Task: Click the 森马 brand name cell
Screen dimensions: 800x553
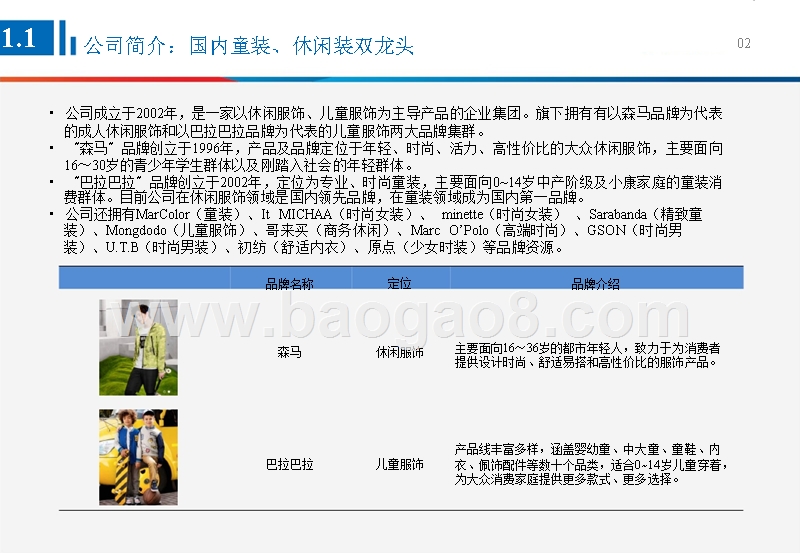Action: (289, 351)
